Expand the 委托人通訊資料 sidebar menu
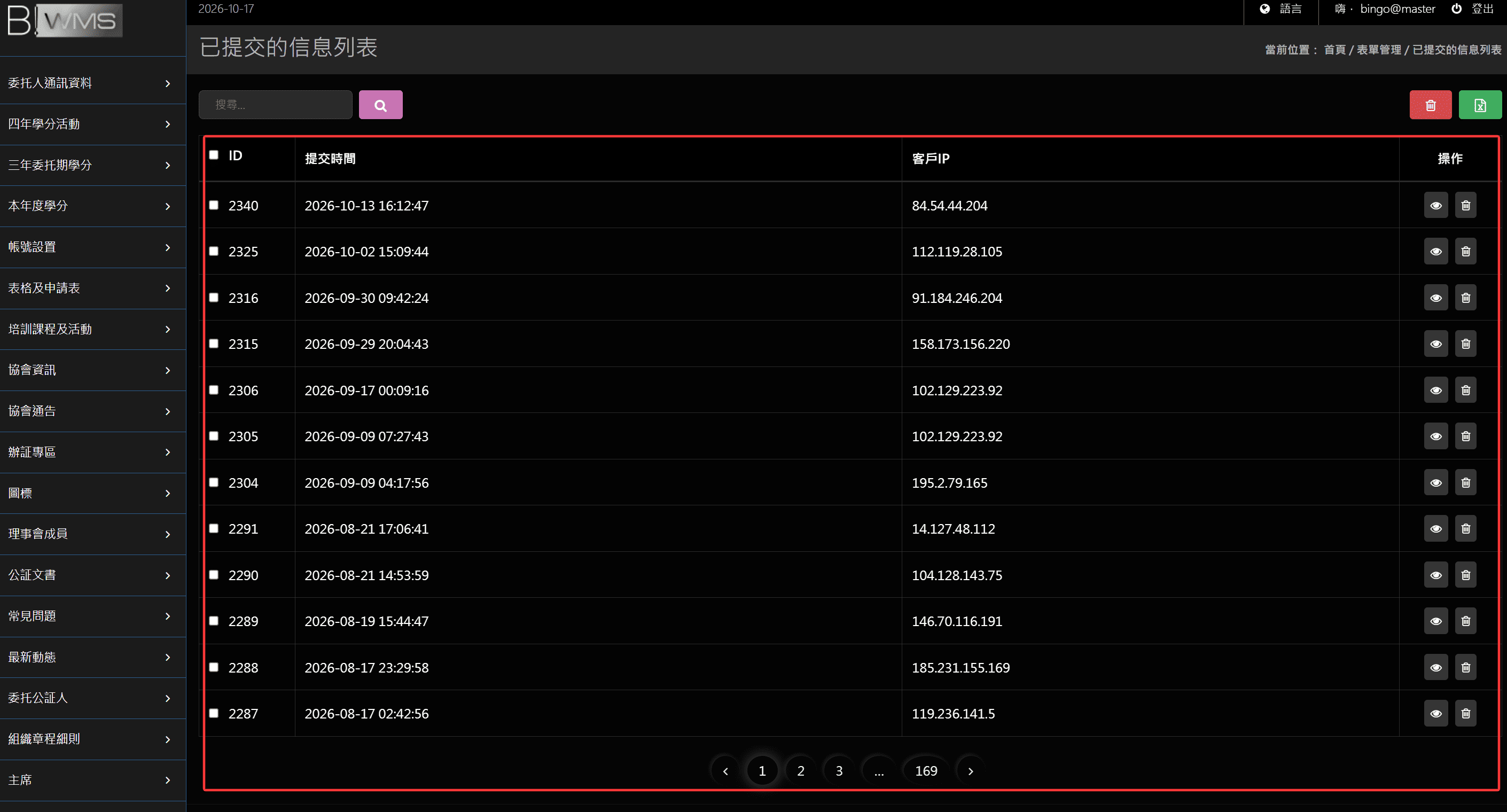The height and width of the screenshot is (812, 1507). click(93, 83)
